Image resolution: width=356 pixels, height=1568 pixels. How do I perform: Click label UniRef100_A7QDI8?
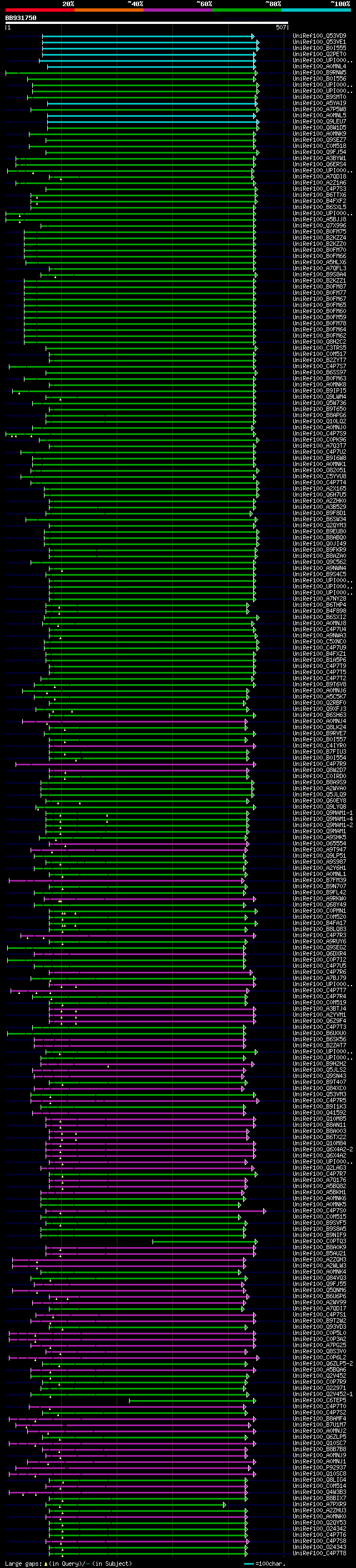[319, 176]
